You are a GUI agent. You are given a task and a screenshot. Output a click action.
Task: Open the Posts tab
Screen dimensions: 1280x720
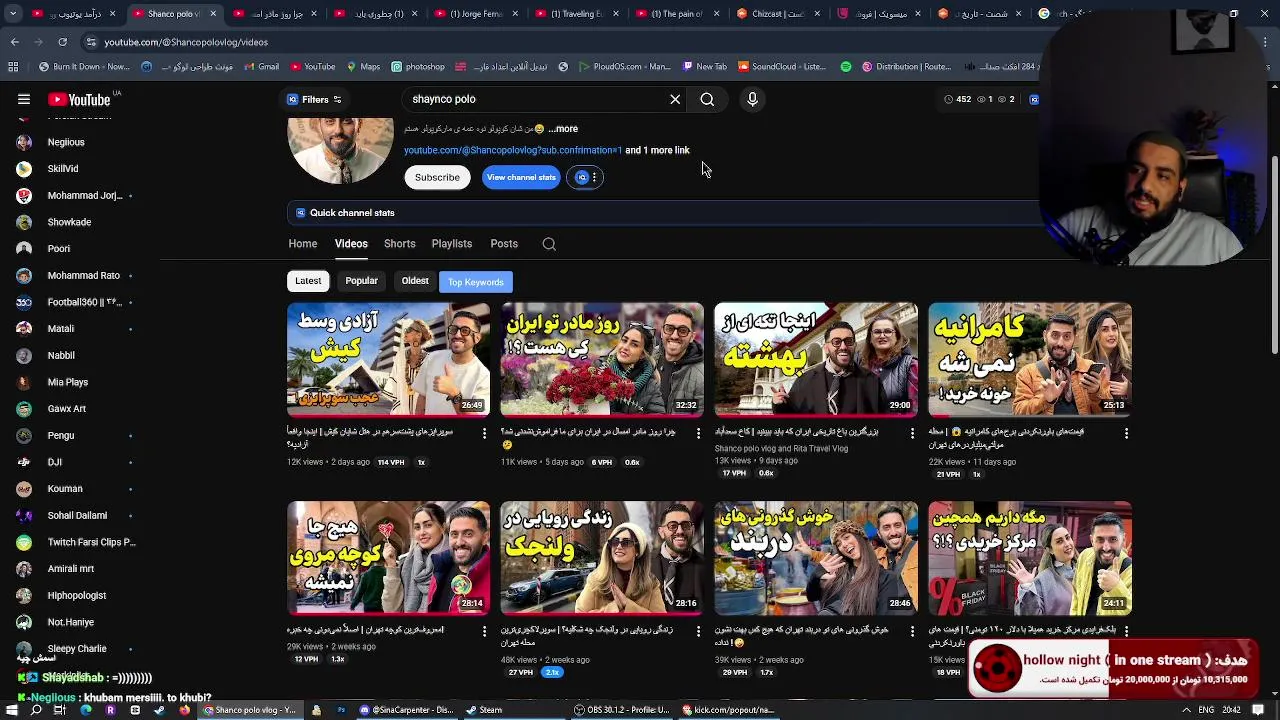pos(504,244)
